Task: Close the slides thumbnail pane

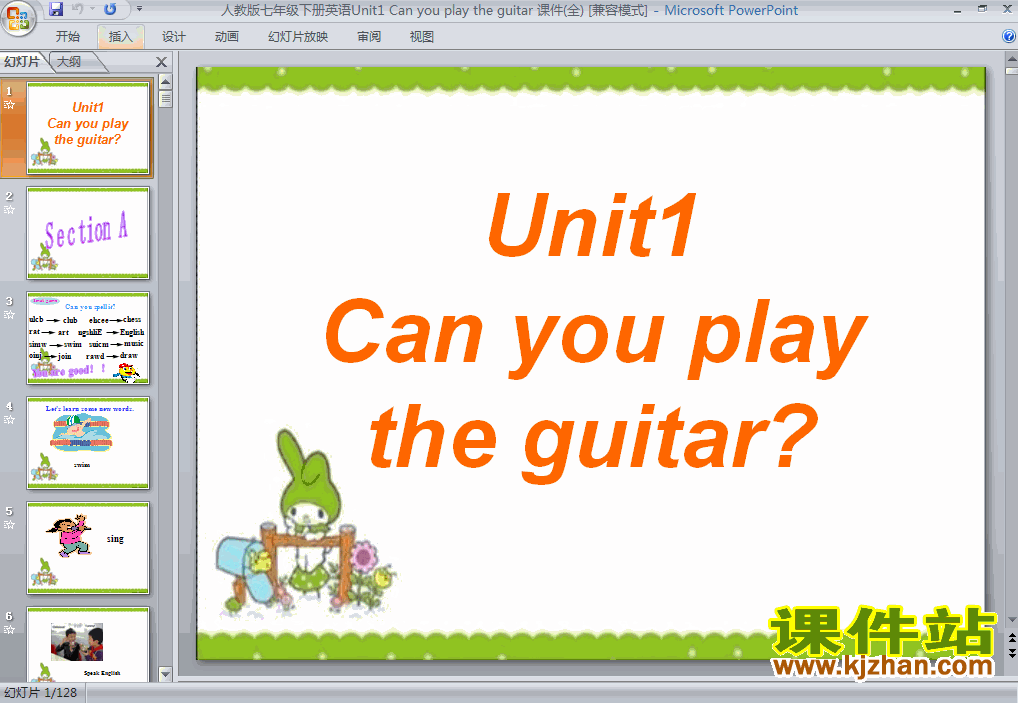Action: (162, 62)
